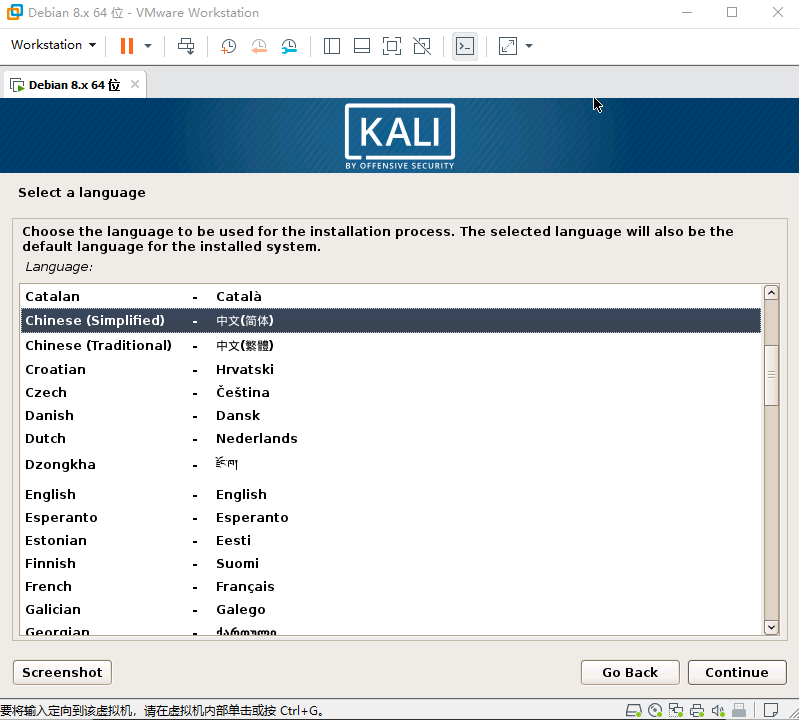Click the language list scroll down arrow

click(771, 627)
